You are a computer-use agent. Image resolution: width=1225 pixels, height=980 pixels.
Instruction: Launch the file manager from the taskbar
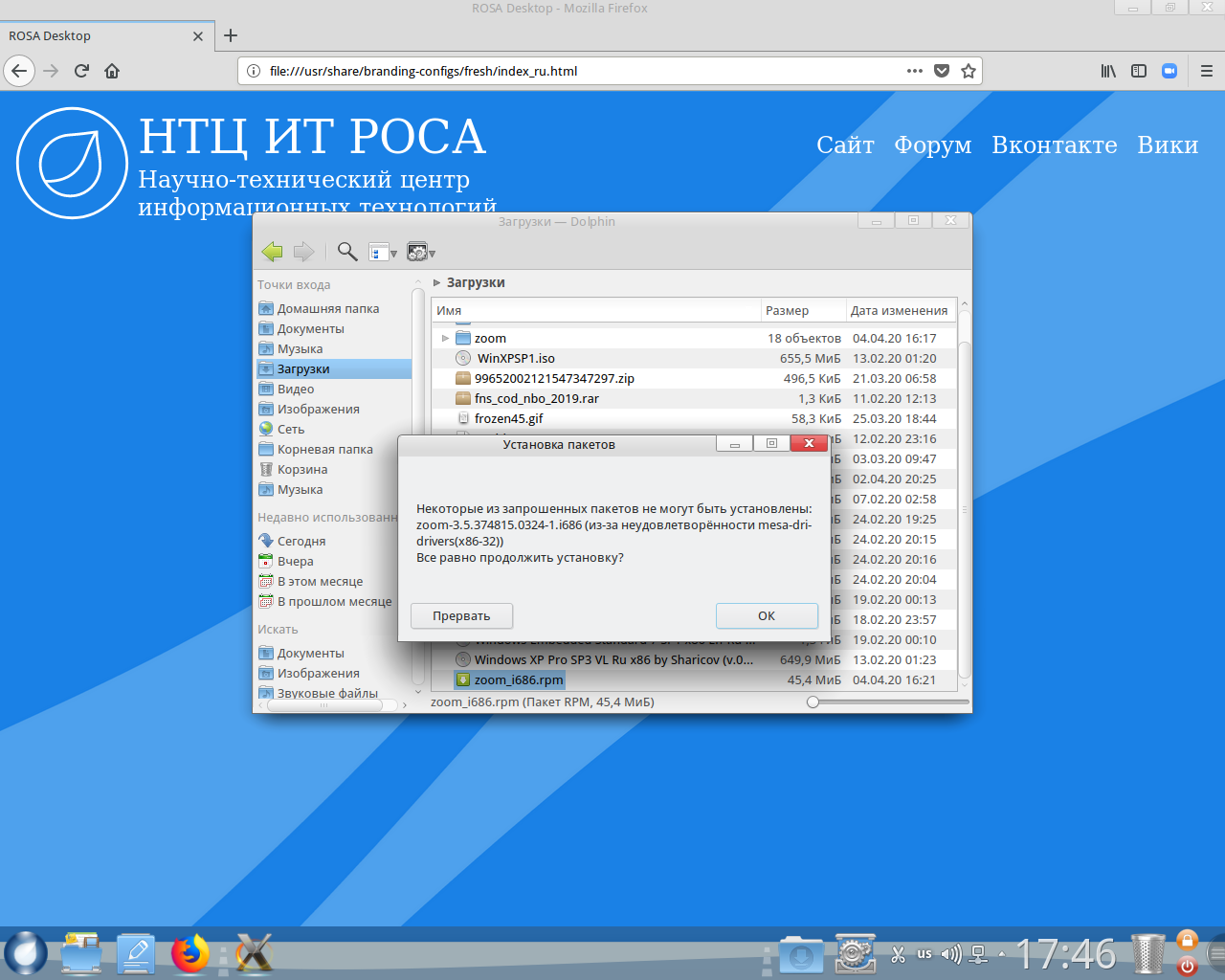pyautogui.click(x=81, y=954)
